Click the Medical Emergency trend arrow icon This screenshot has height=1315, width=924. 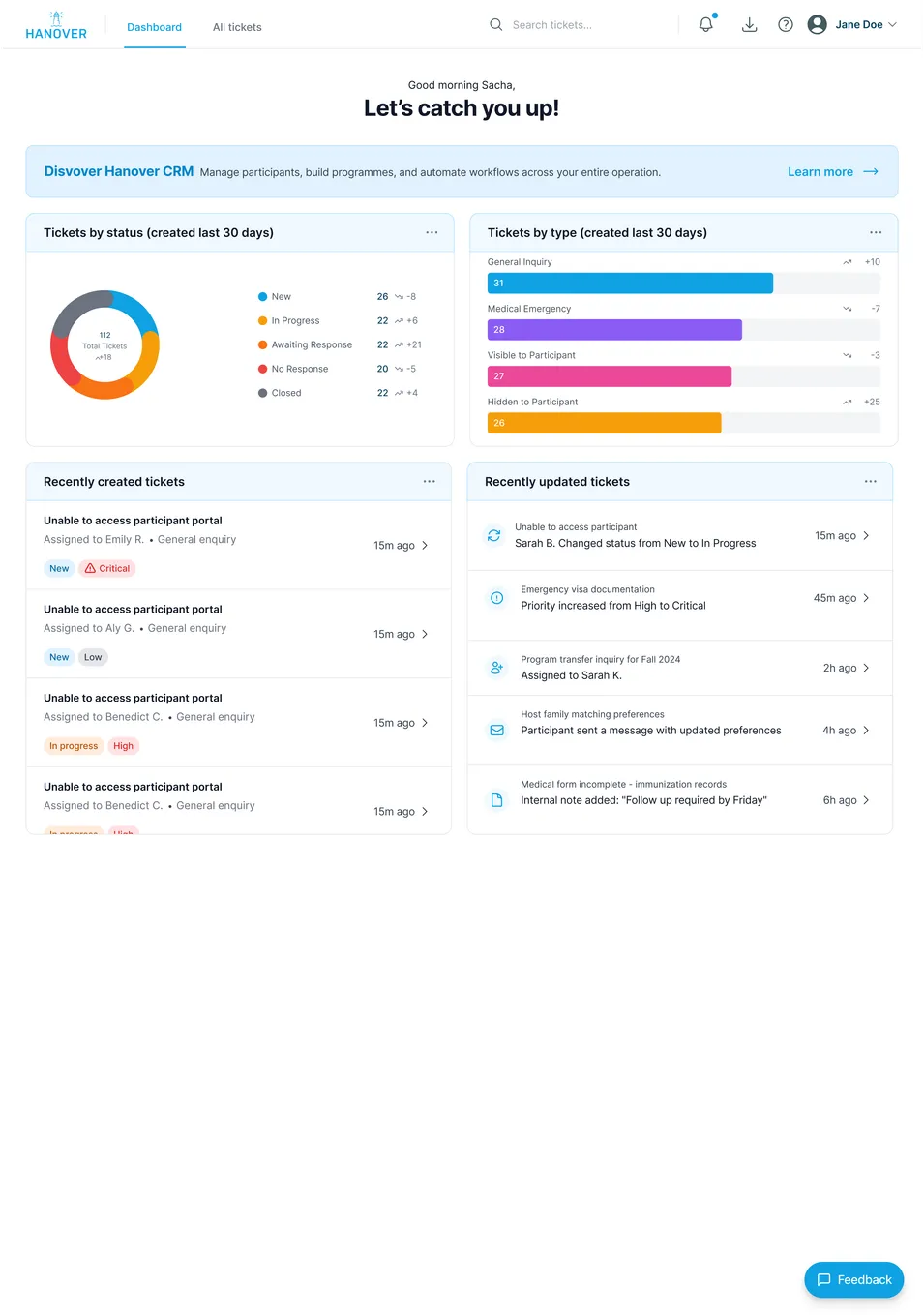pos(848,309)
